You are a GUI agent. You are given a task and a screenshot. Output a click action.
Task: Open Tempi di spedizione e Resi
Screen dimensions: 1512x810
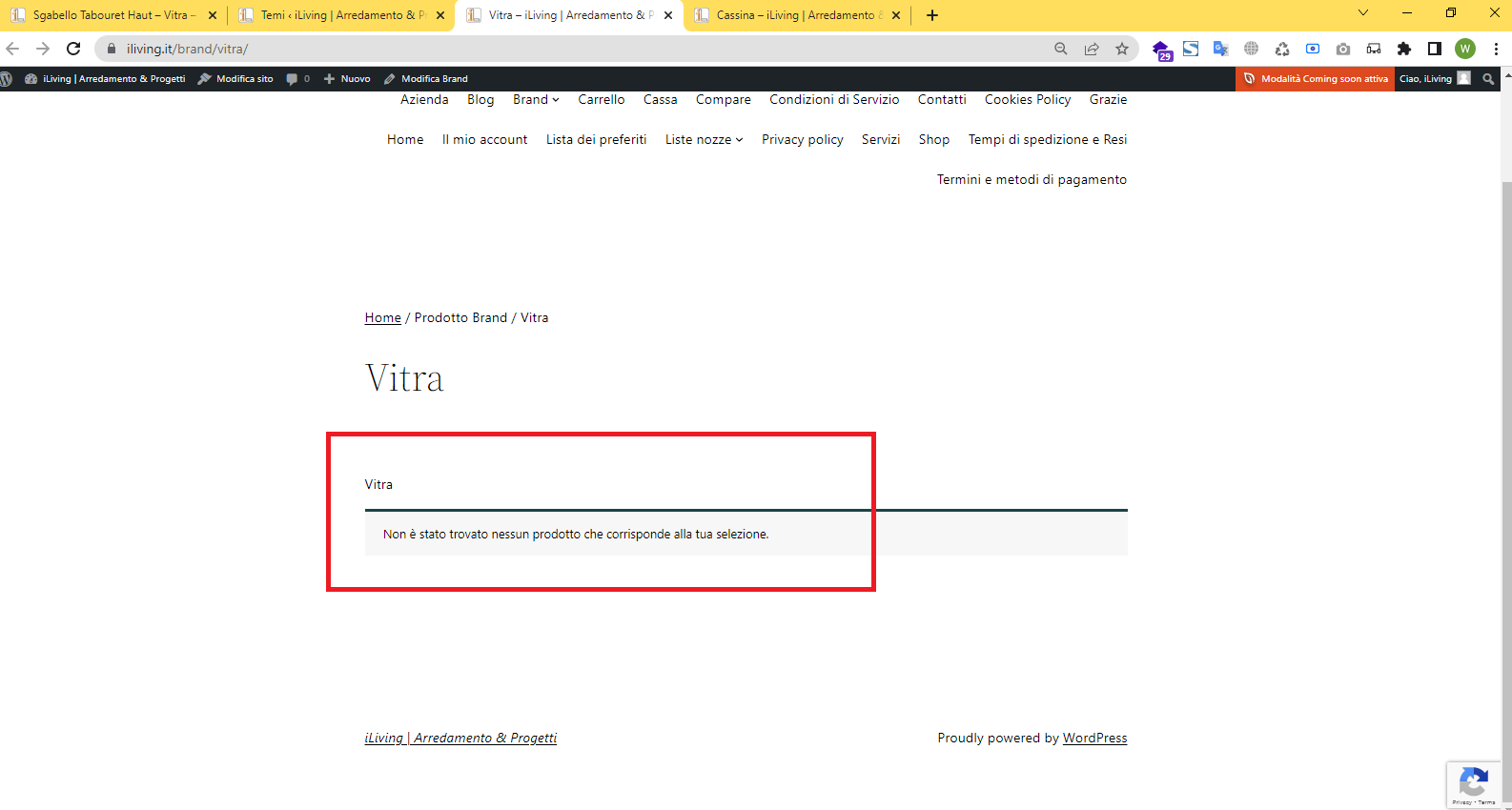point(1048,139)
